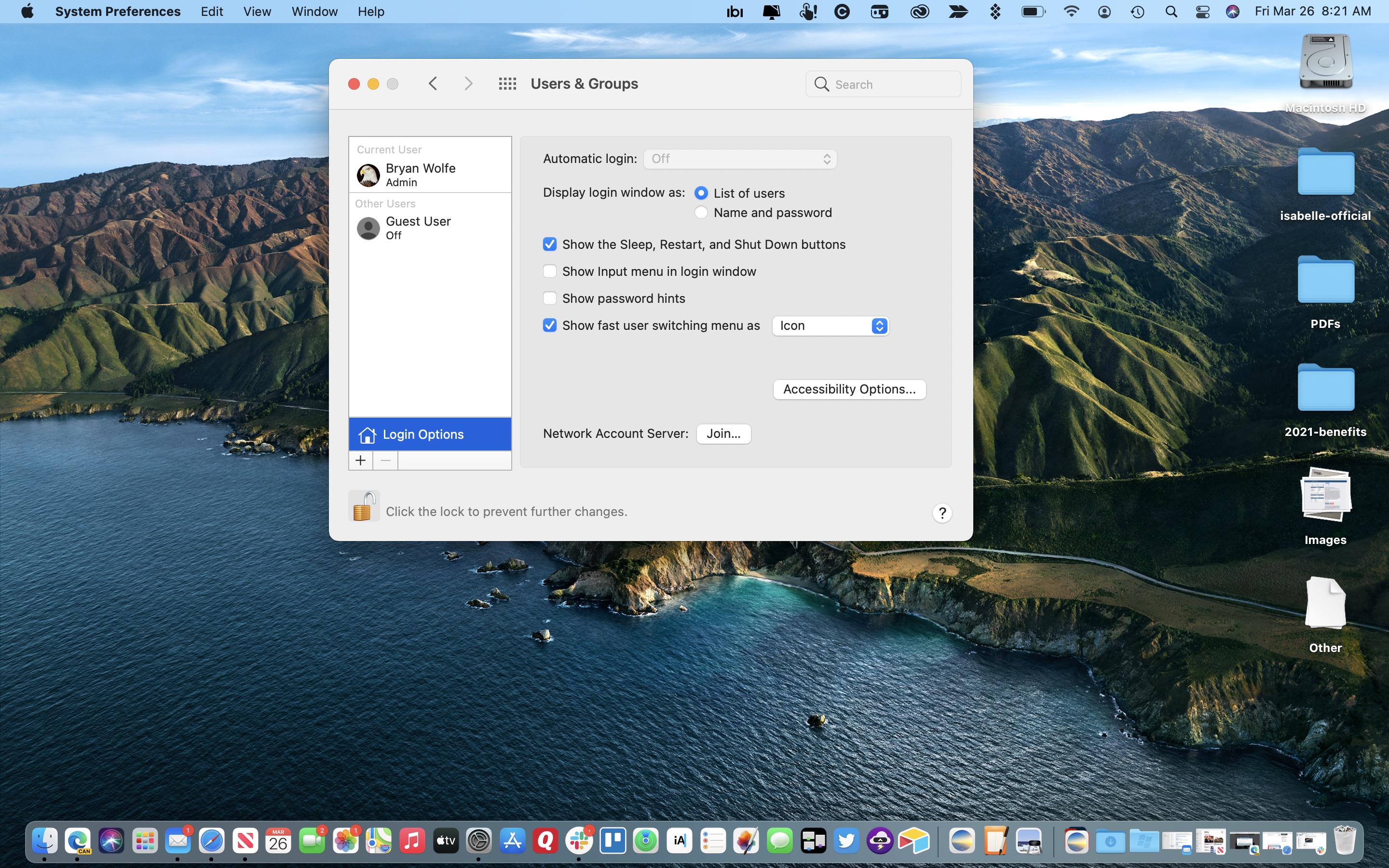Open System Preferences icon in Dock

coord(479,841)
